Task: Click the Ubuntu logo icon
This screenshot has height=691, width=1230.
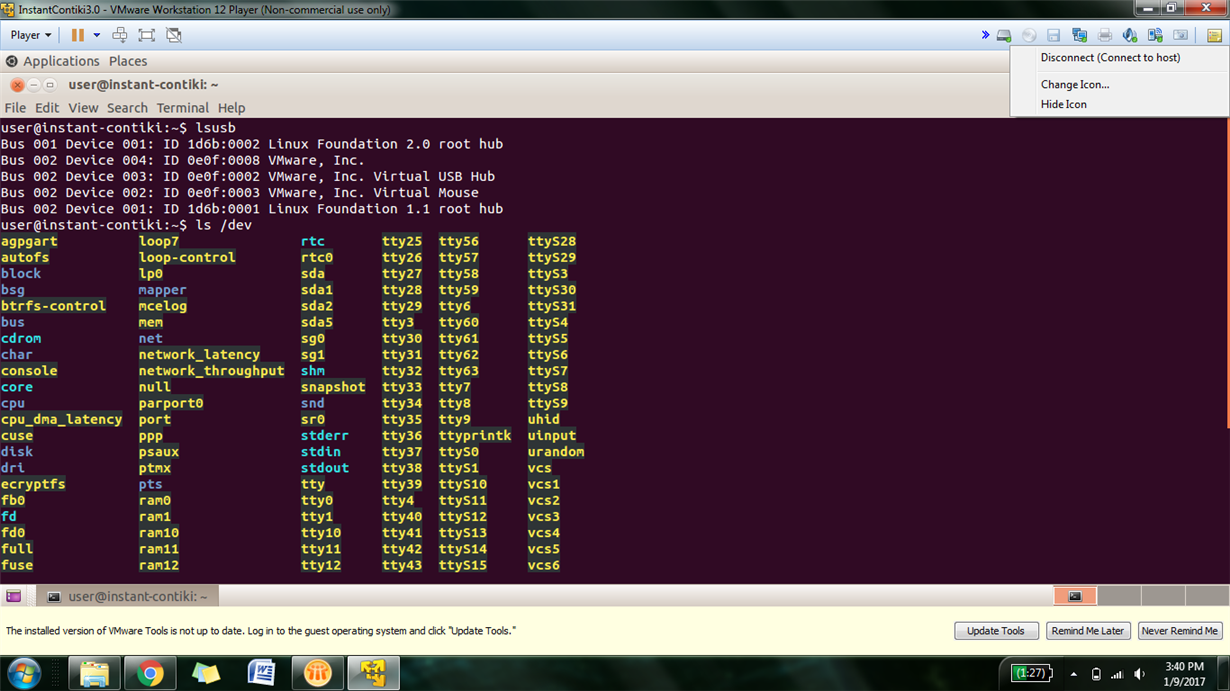Action: 11,61
